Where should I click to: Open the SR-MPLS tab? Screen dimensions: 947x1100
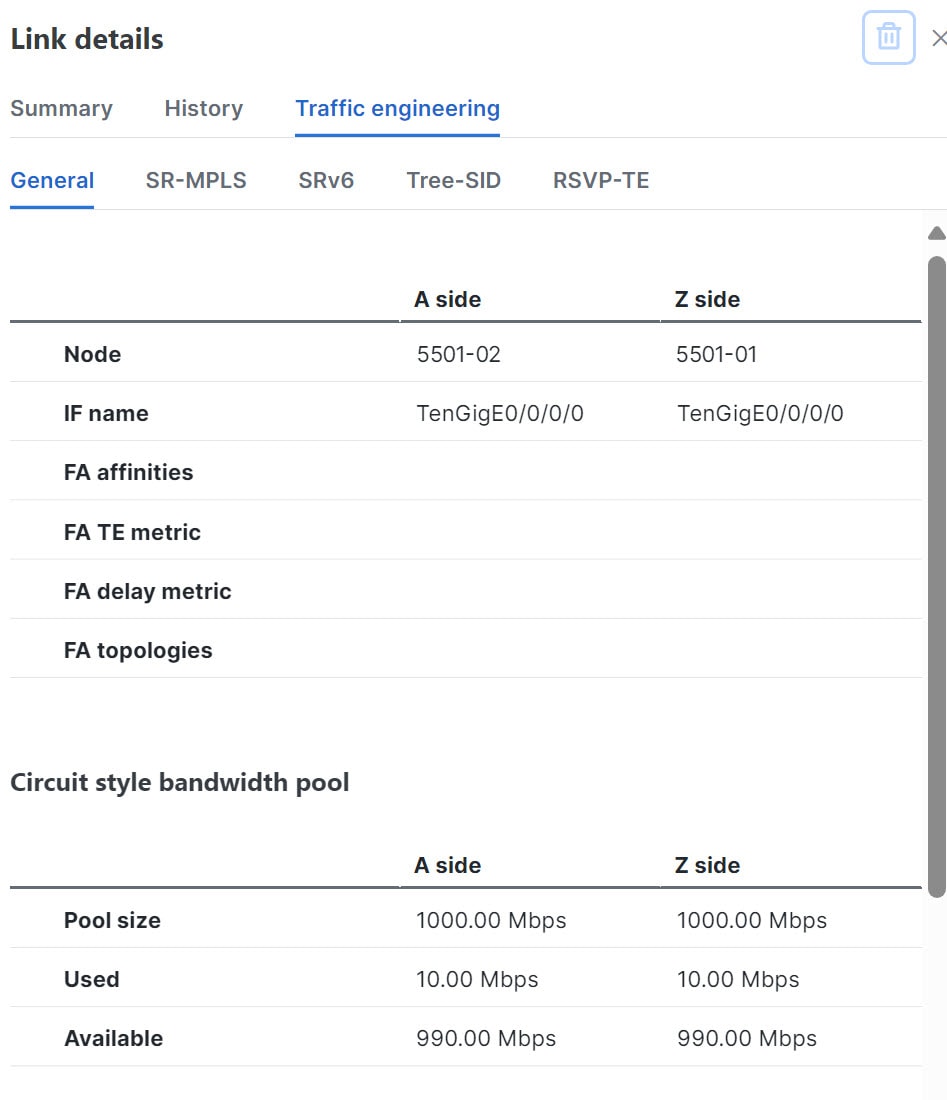[195, 180]
